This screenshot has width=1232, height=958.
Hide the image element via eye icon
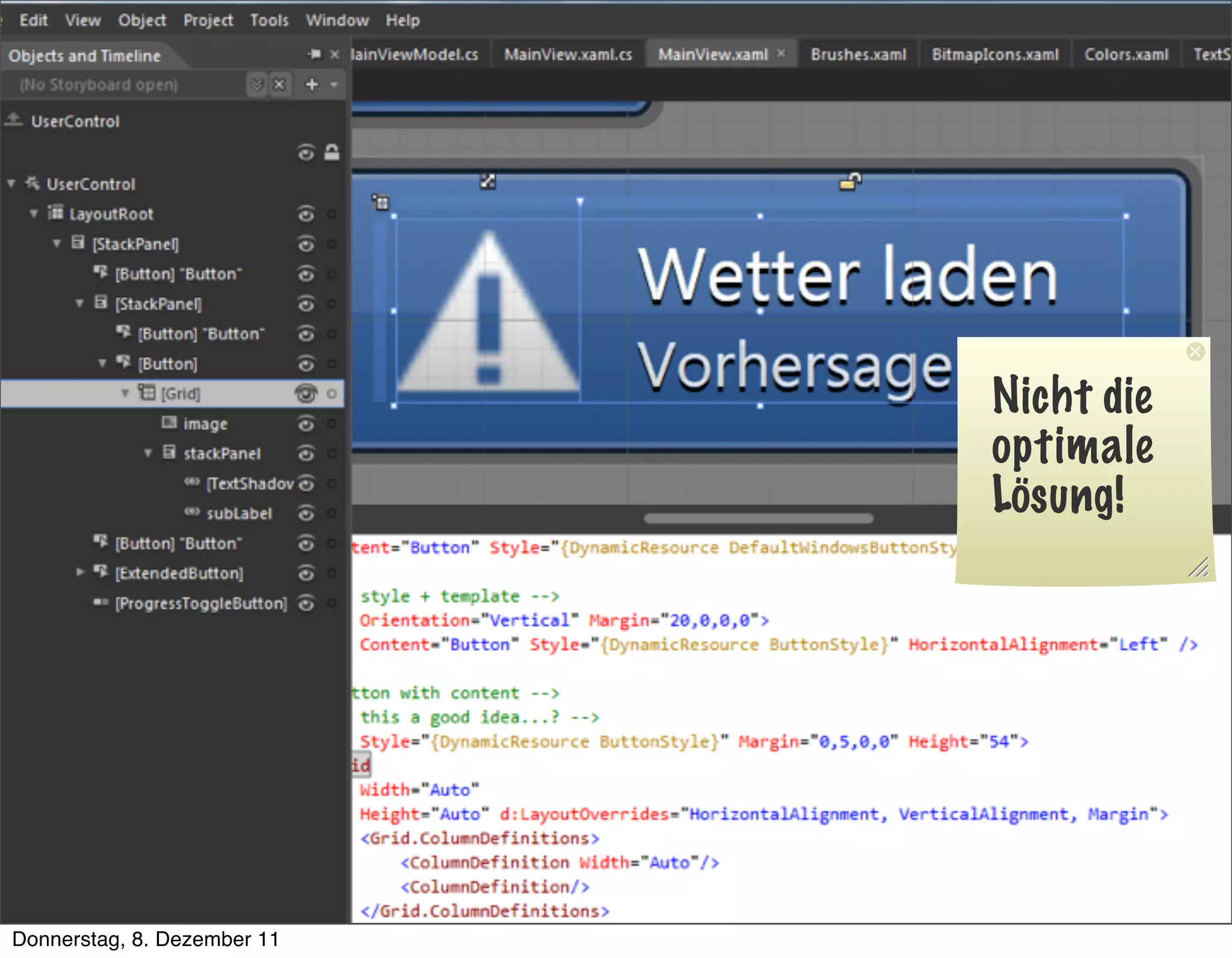tap(306, 424)
